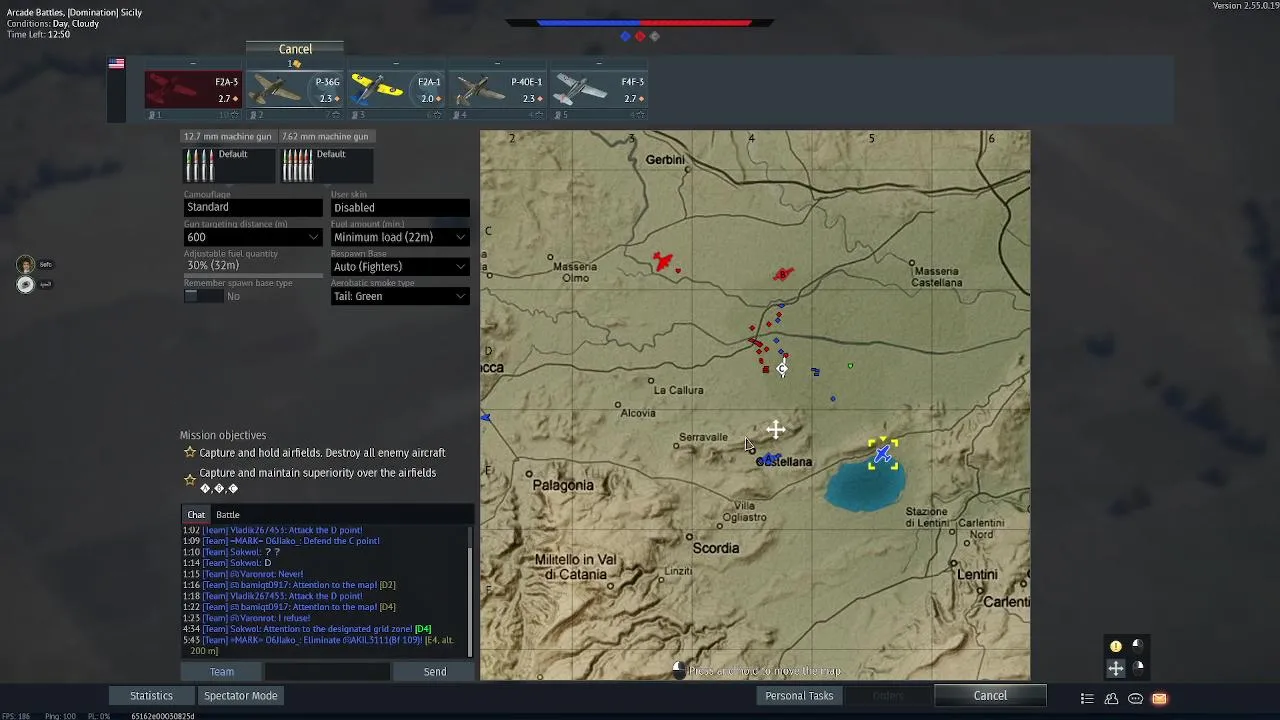Viewport: 1280px width, 720px height.
Task: Select the highlighted blue spawn airfield icon
Action: coord(882,455)
